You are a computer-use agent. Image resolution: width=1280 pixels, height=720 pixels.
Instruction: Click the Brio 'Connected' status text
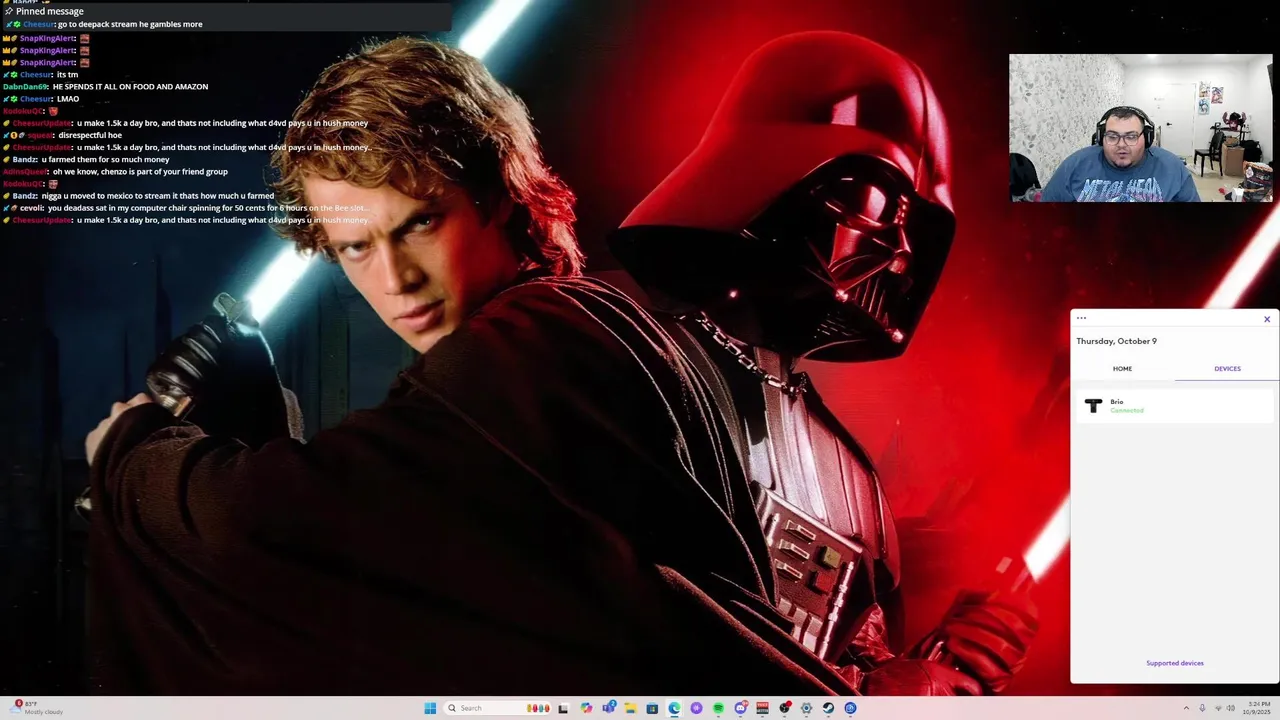pyautogui.click(x=1127, y=410)
